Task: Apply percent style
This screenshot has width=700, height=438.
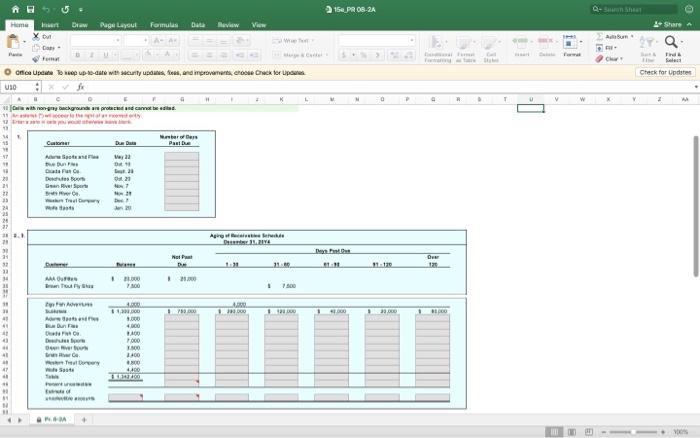Action: click(364, 55)
